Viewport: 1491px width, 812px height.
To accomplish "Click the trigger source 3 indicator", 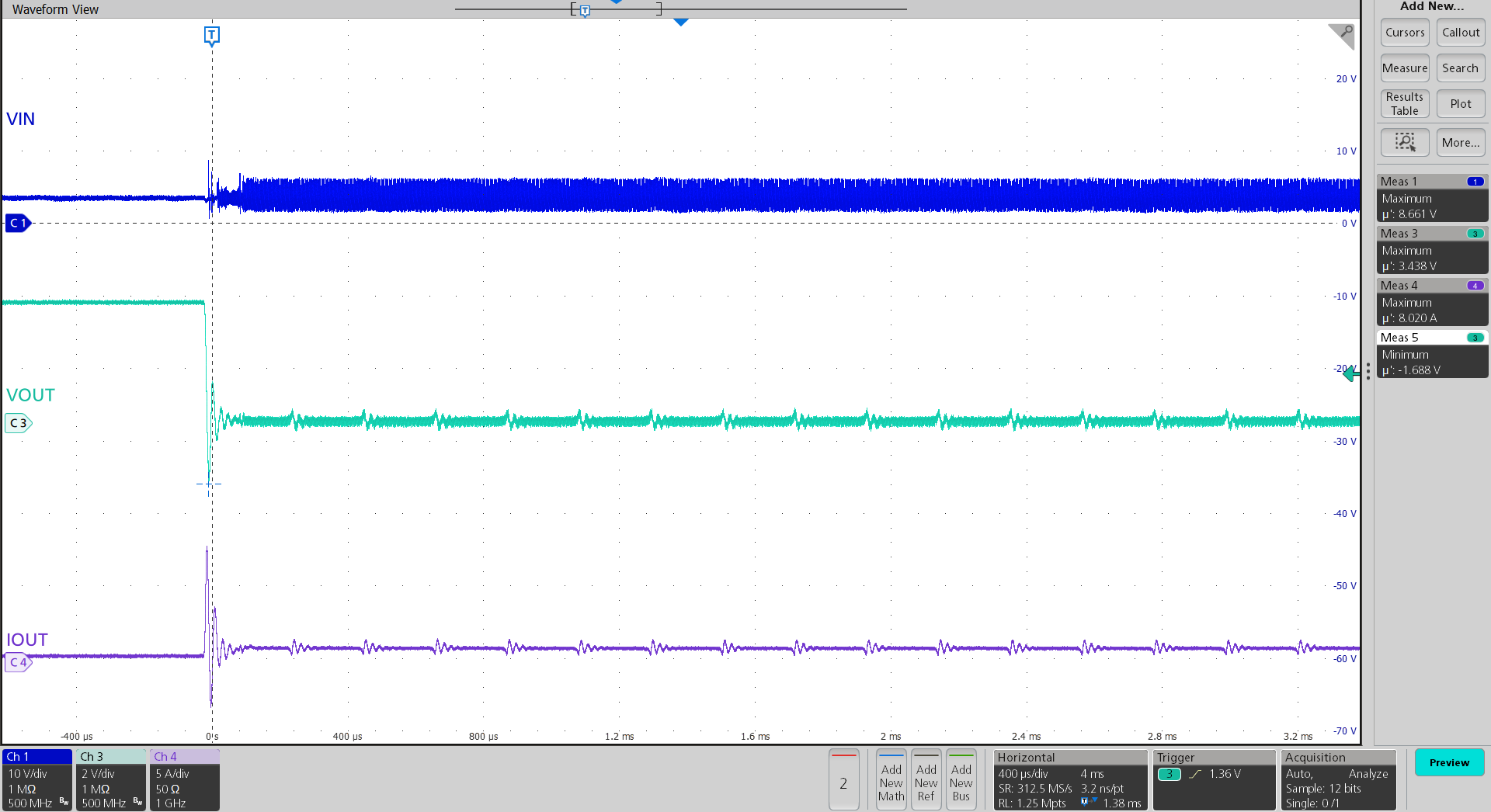I will pyautogui.click(x=1169, y=774).
